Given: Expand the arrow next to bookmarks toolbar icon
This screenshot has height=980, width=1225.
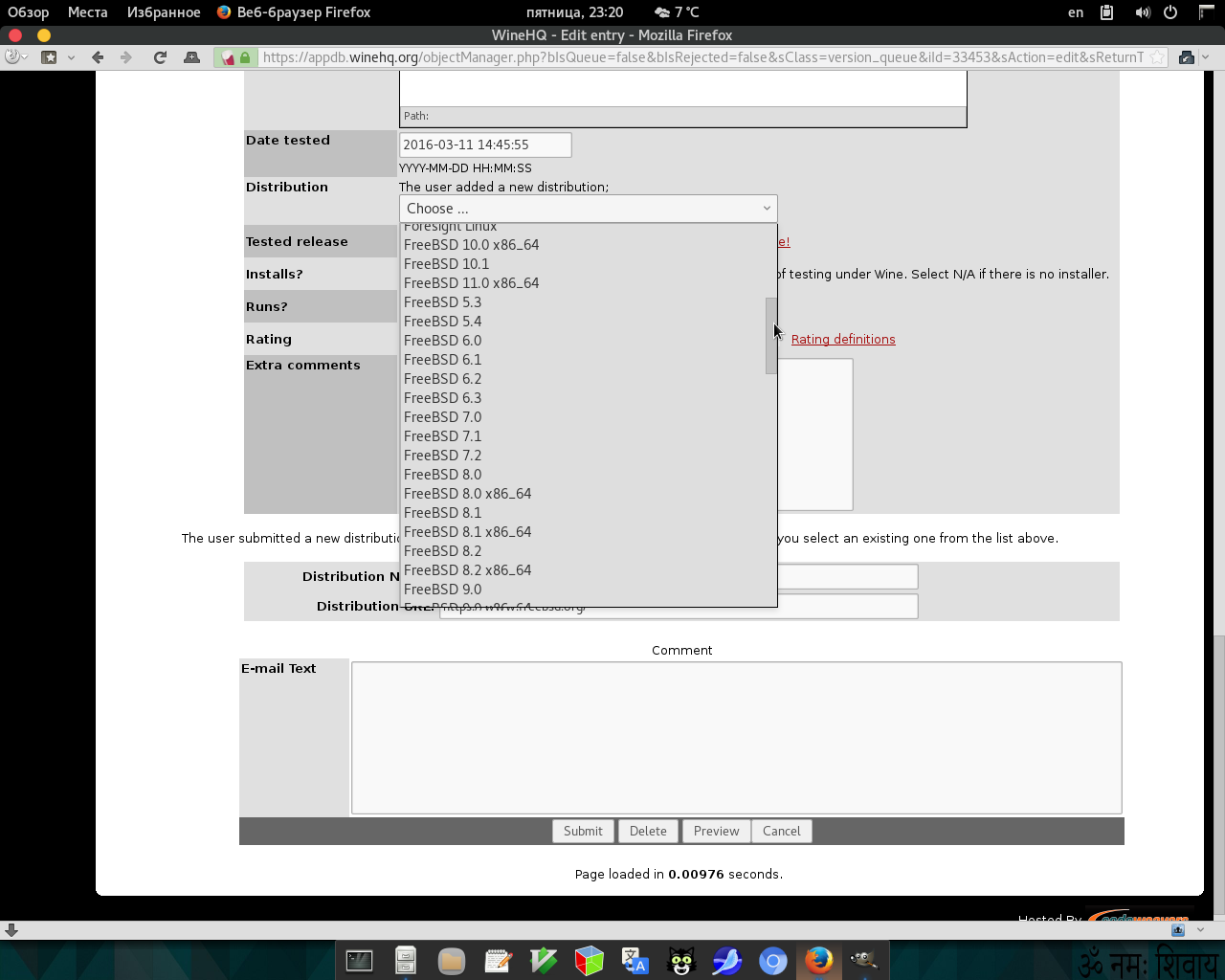Looking at the screenshot, I should coord(71,57).
